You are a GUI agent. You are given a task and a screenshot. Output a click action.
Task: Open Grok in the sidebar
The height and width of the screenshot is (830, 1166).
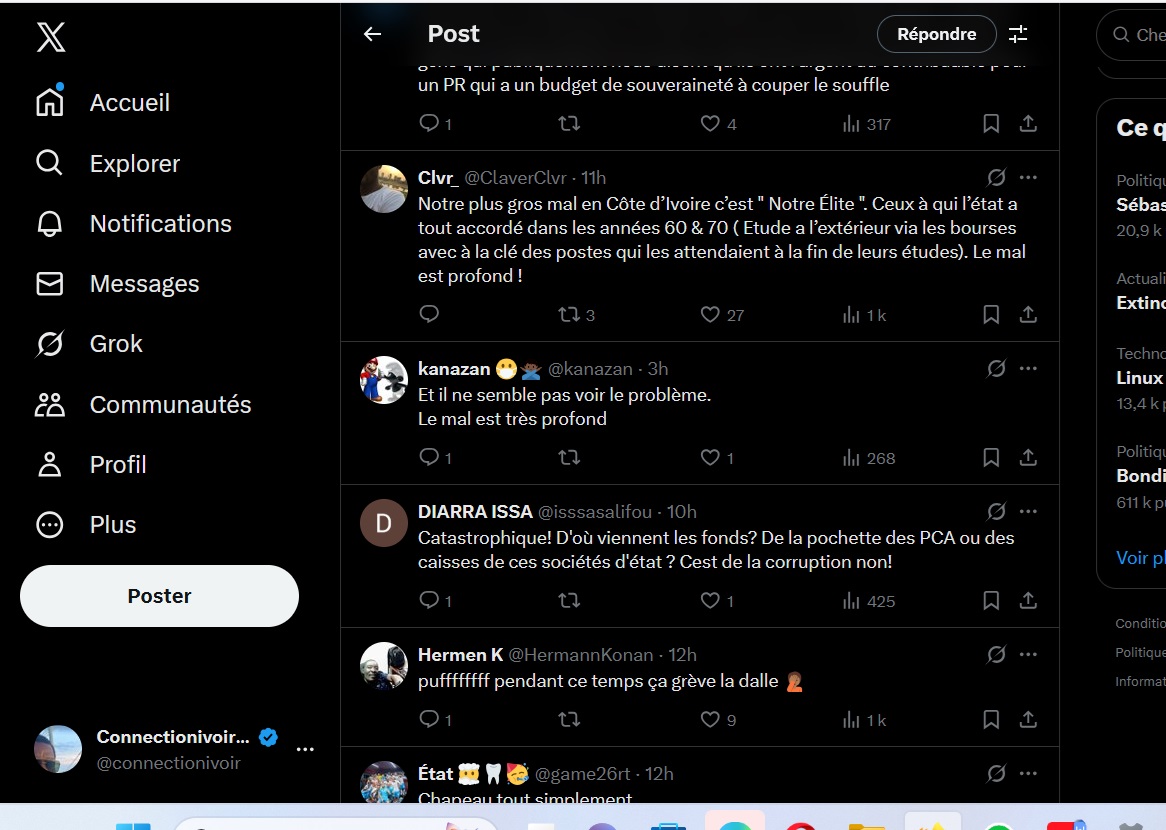click(x=116, y=344)
